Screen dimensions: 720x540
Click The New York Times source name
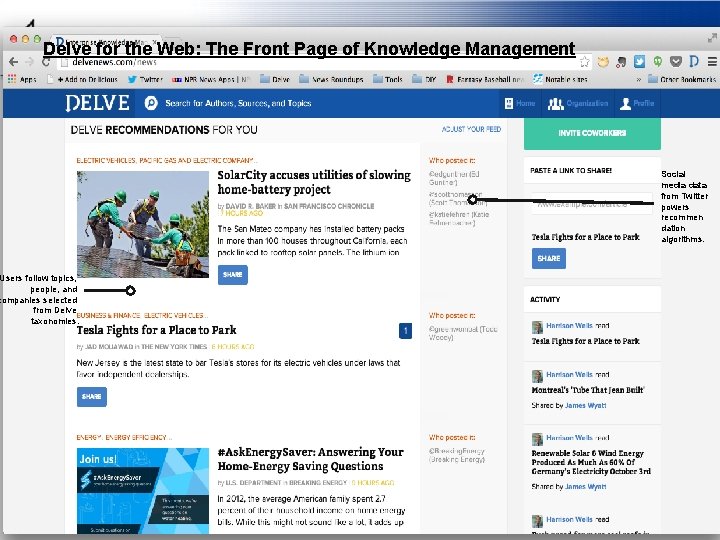click(x=174, y=347)
